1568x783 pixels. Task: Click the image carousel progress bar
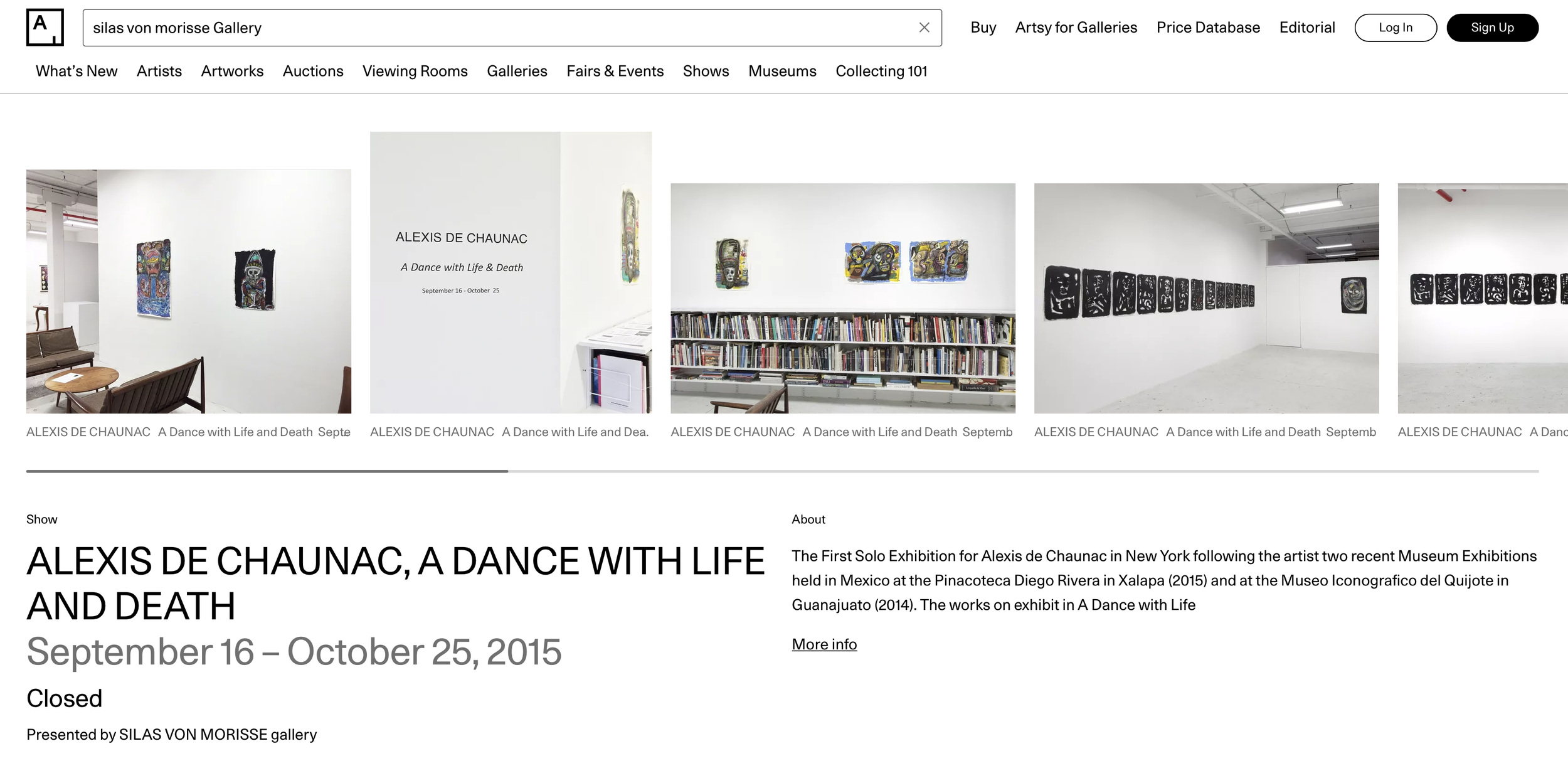coord(782,471)
